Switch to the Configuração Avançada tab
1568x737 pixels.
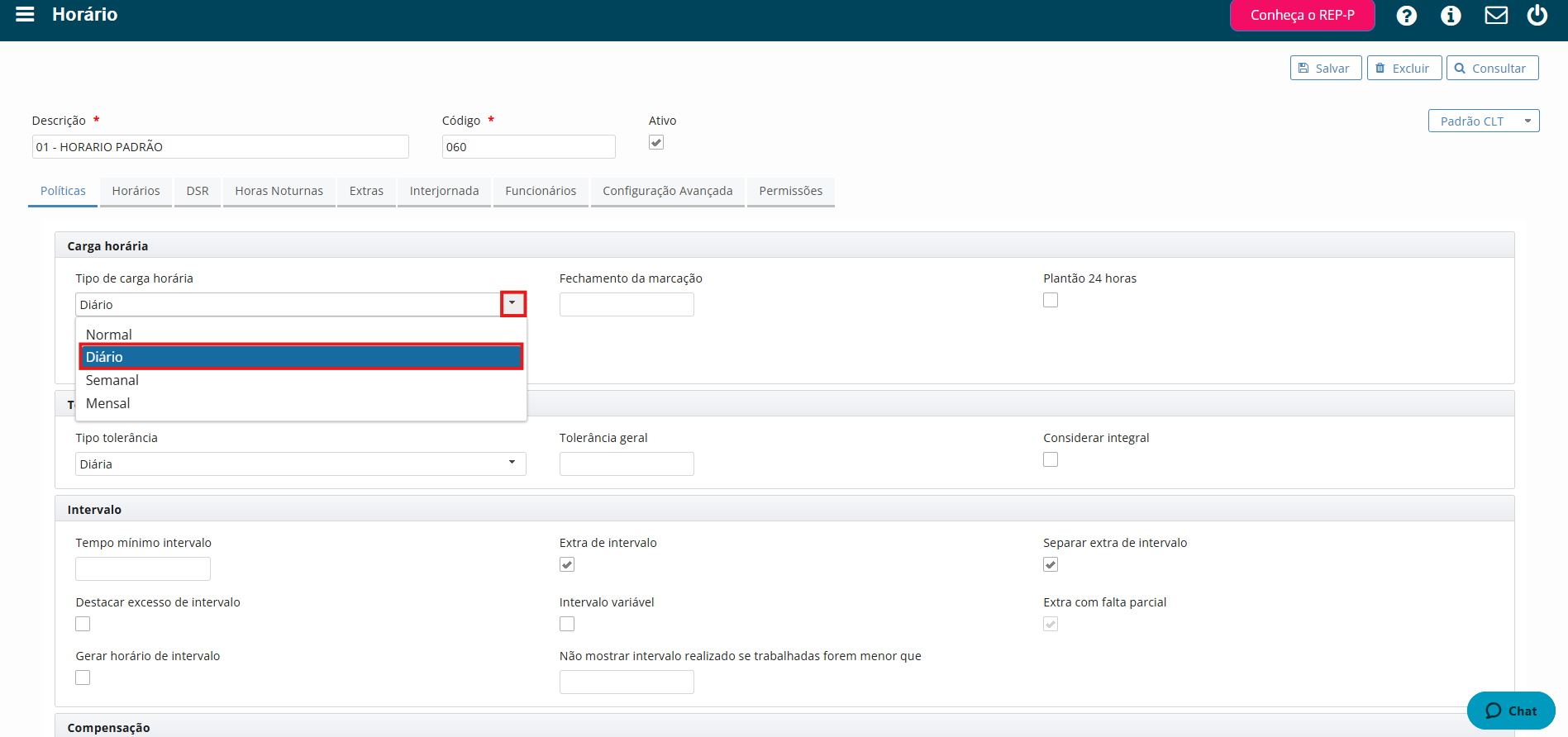668,191
